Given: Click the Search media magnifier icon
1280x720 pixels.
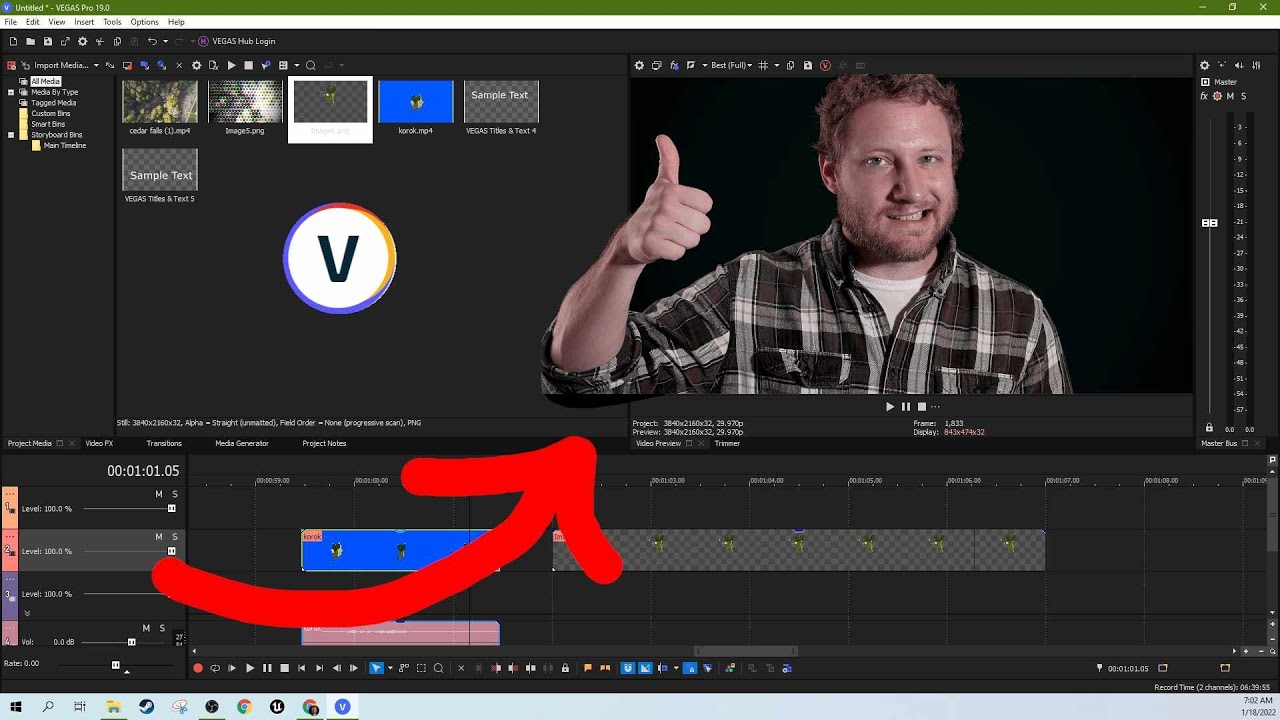Looking at the screenshot, I should pos(311,65).
